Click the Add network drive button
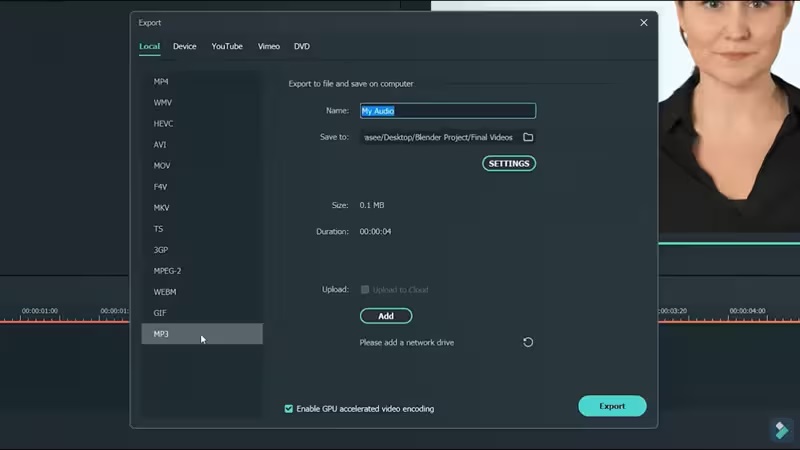The width and height of the screenshot is (800, 450). 386,316
